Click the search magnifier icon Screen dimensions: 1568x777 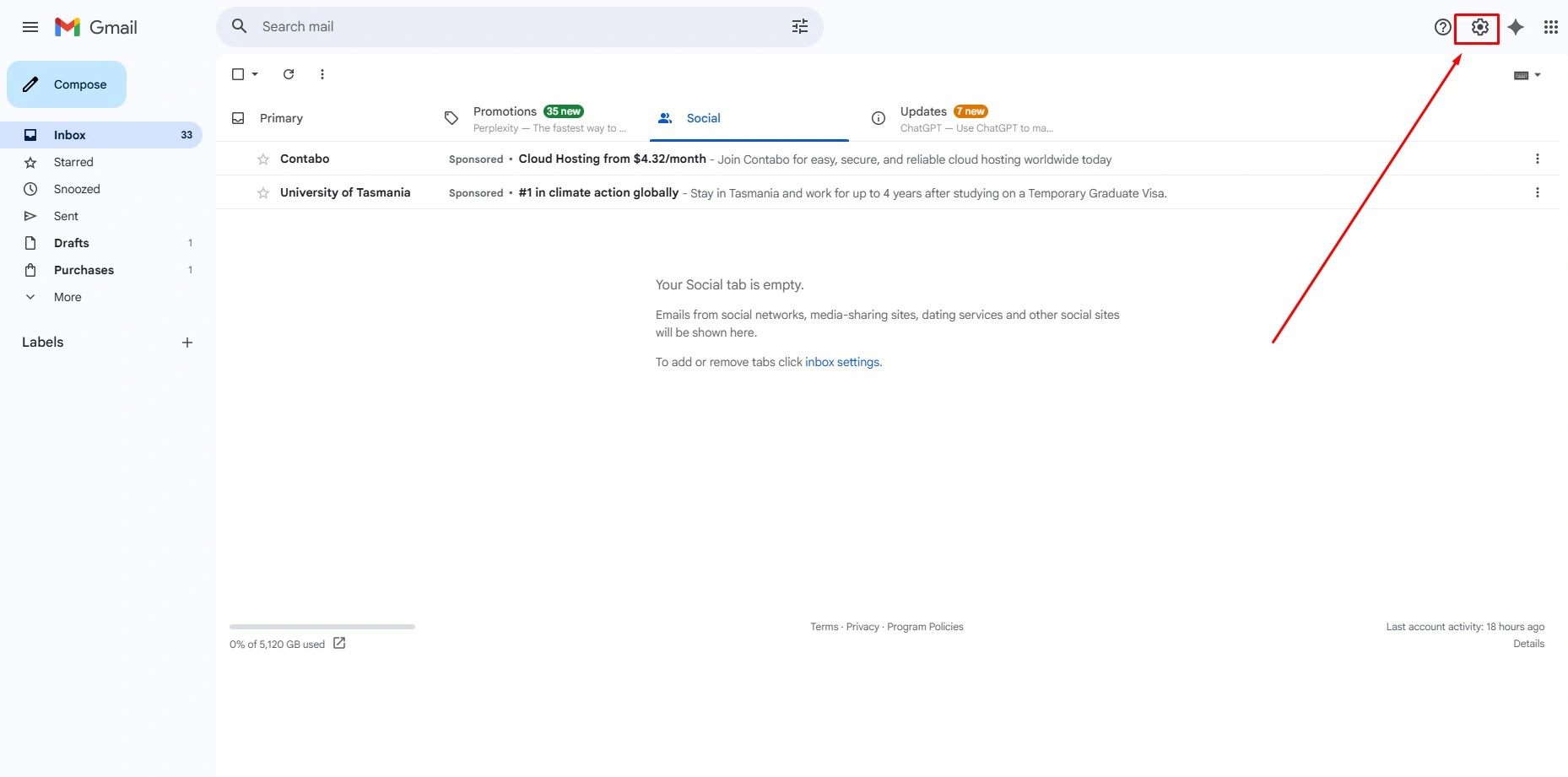click(x=240, y=26)
